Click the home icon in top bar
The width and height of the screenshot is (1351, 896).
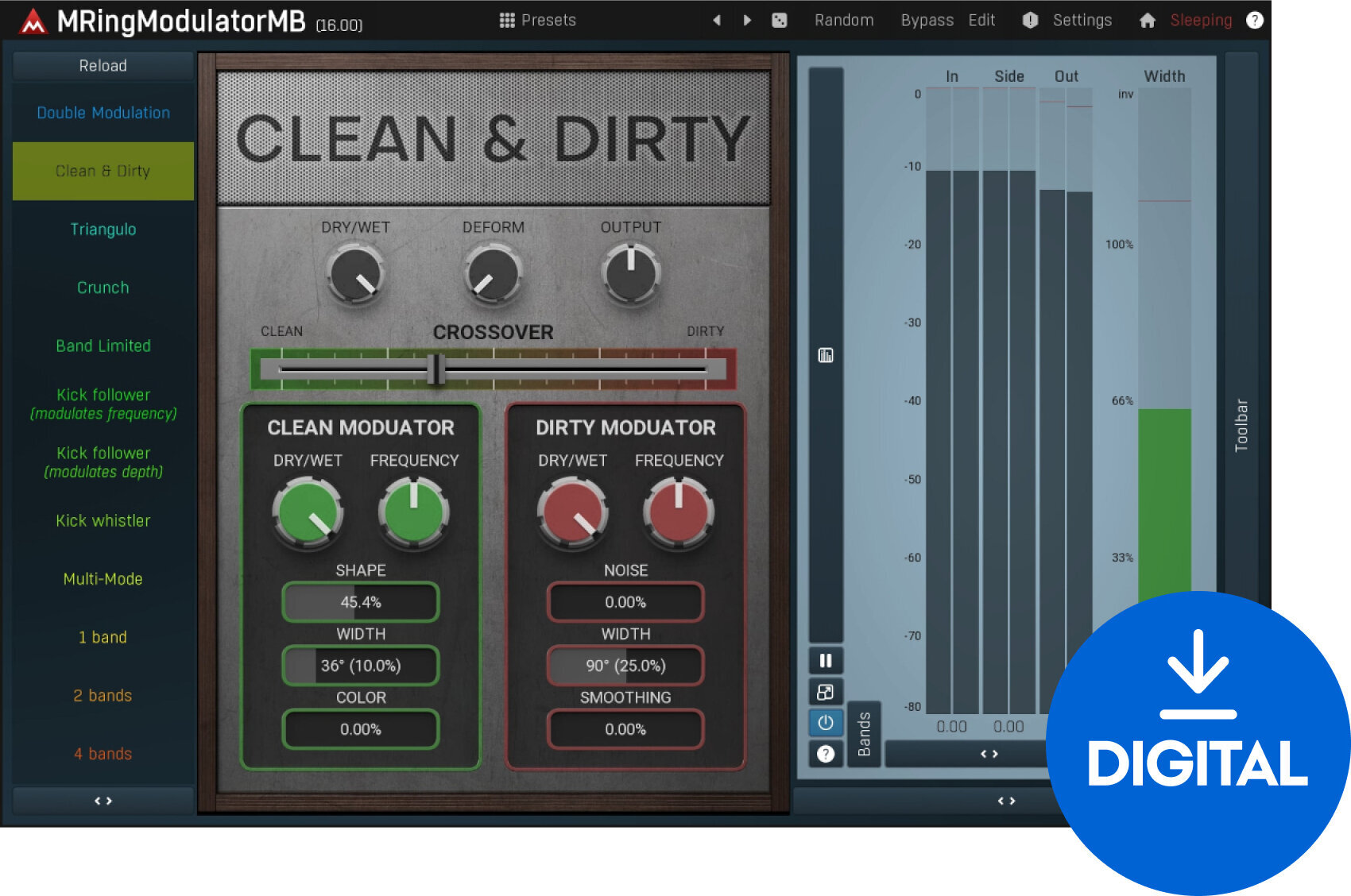point(1147,21)
